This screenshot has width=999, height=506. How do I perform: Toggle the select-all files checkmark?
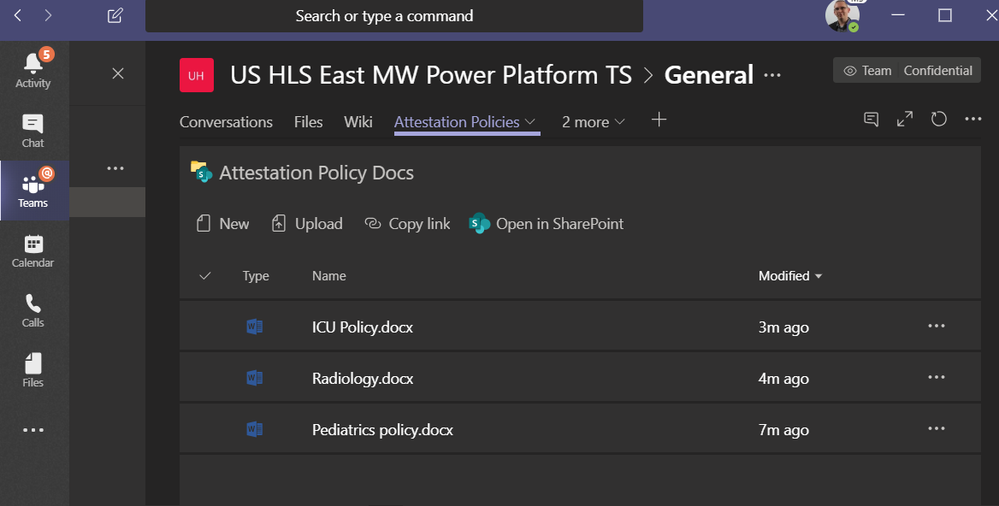coord(205,276)
